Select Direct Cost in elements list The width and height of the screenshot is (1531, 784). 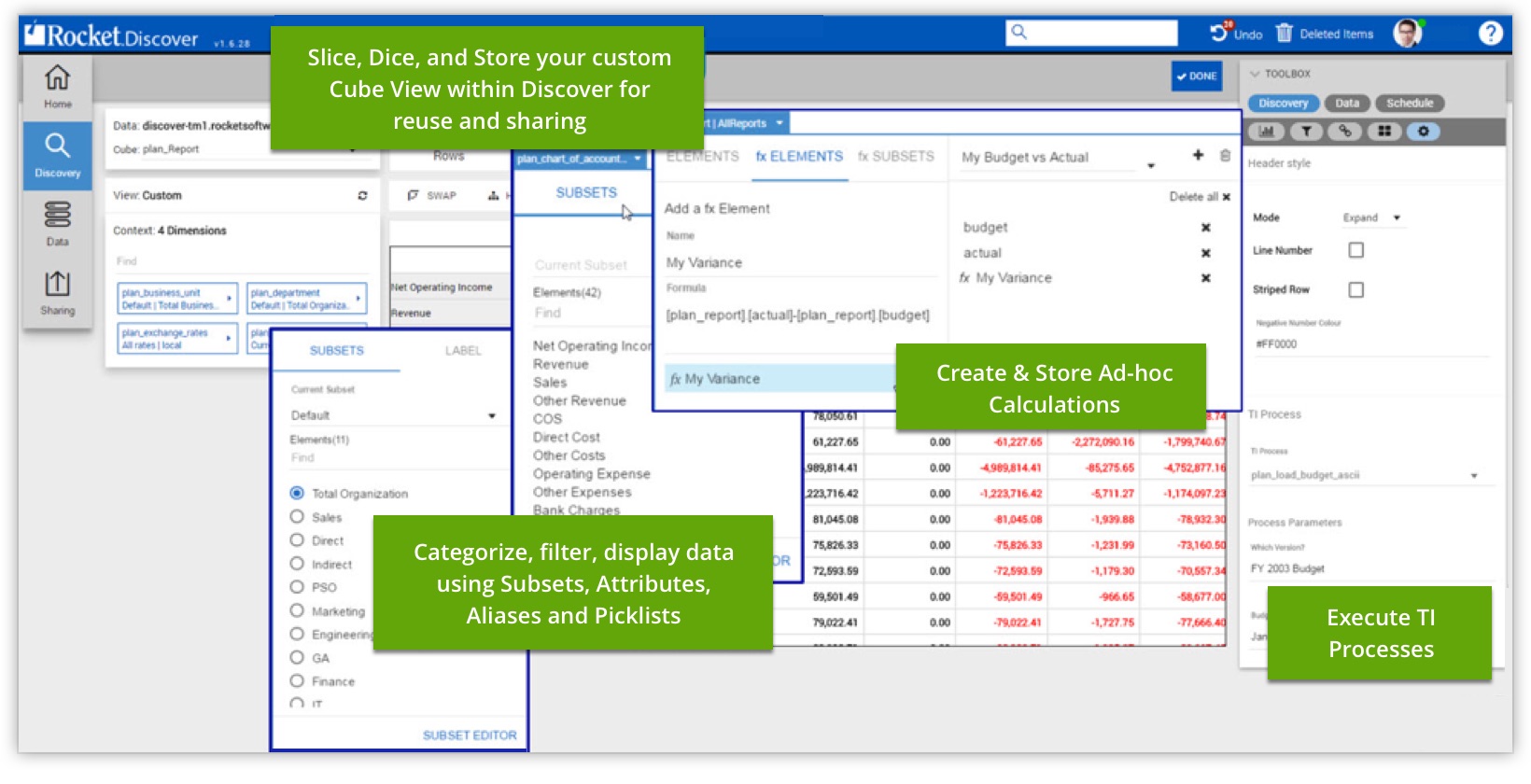(x=567, y=437)
